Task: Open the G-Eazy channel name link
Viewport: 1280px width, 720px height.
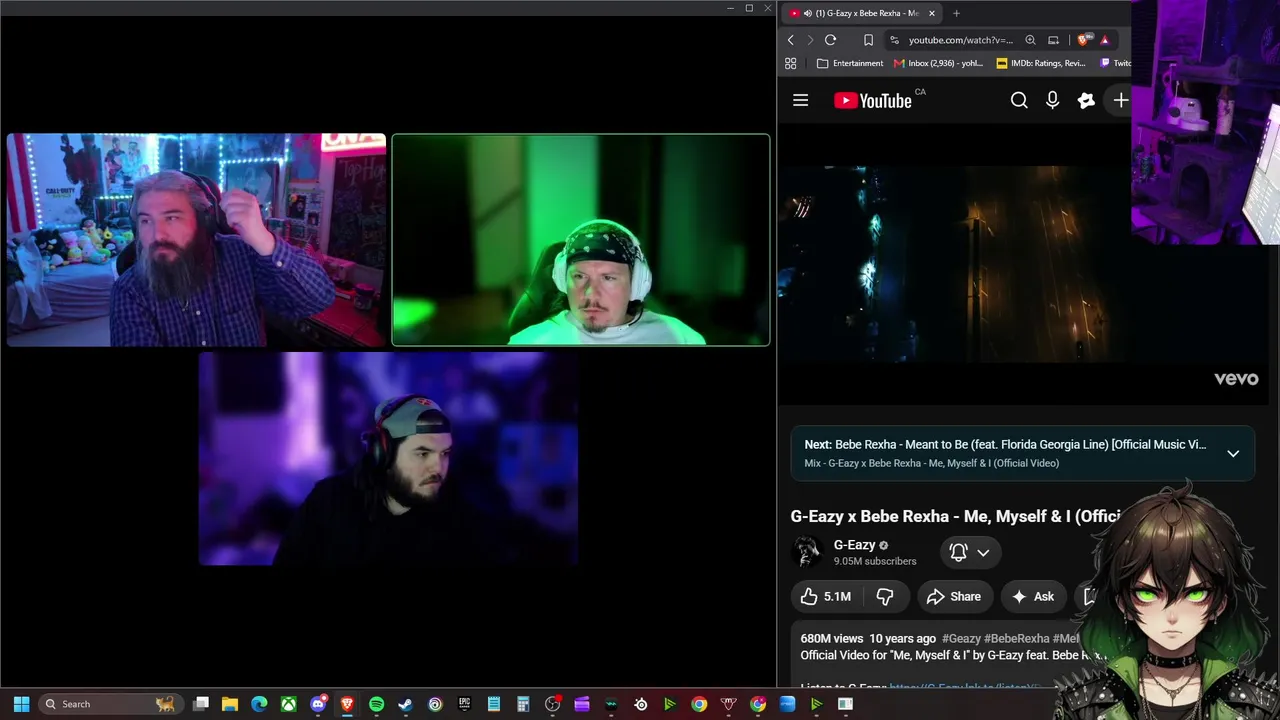Action: pyautogui.click(x=854, y=545)
